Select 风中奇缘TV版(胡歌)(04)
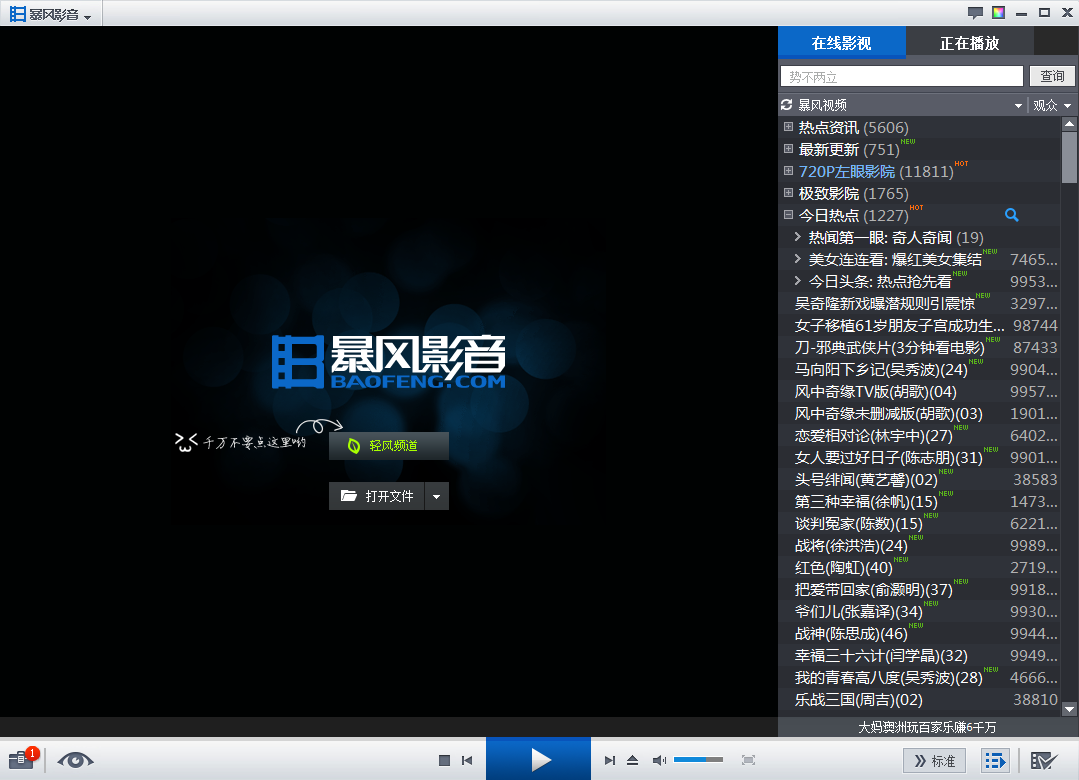Viewport: 1079px width, 780px height. click(x=920, y=392)
